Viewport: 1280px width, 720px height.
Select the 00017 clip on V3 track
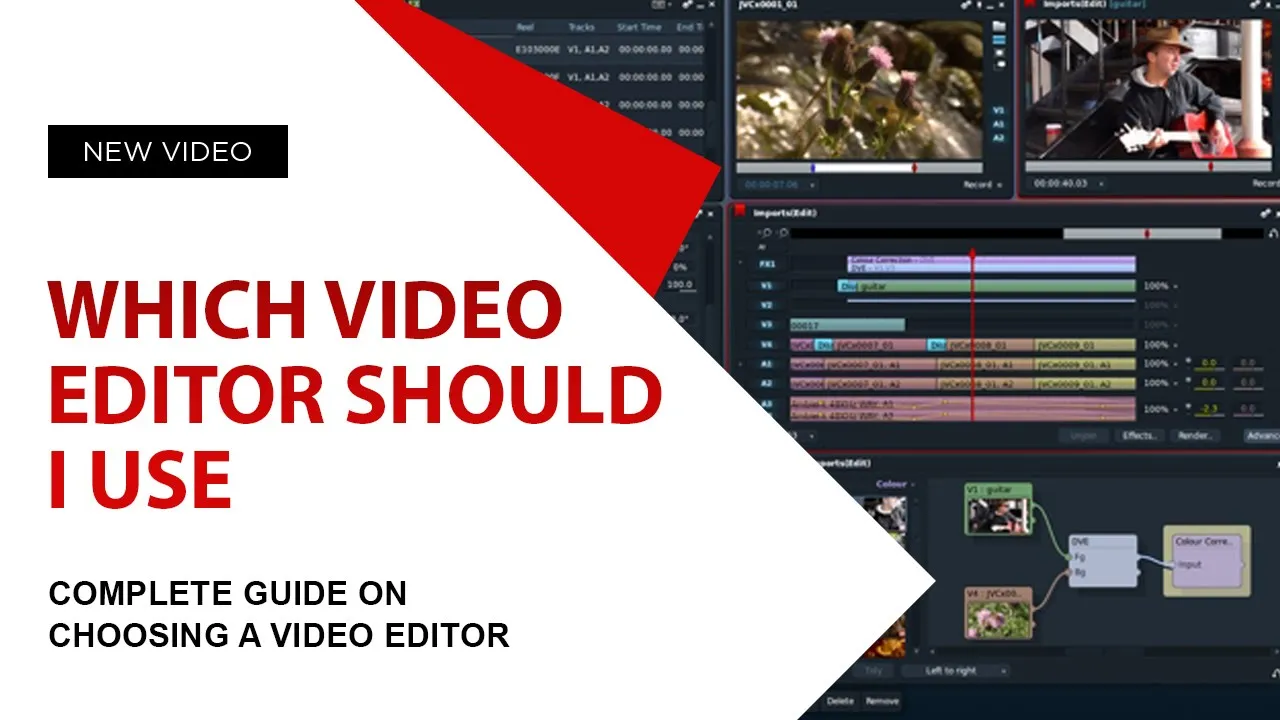click(x=847, y=325)
